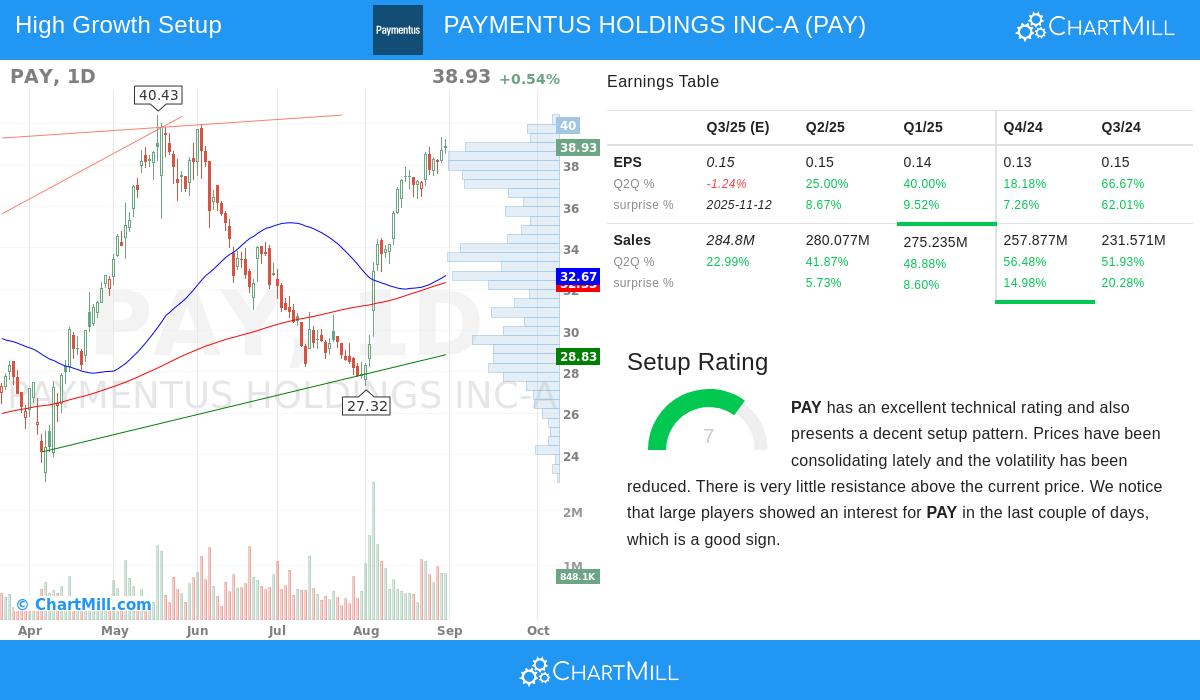Image resolution: width=1200 pixels, height=700 pixels.
Task: Click the 284.8M sales estimate
Action: point(730,240)
